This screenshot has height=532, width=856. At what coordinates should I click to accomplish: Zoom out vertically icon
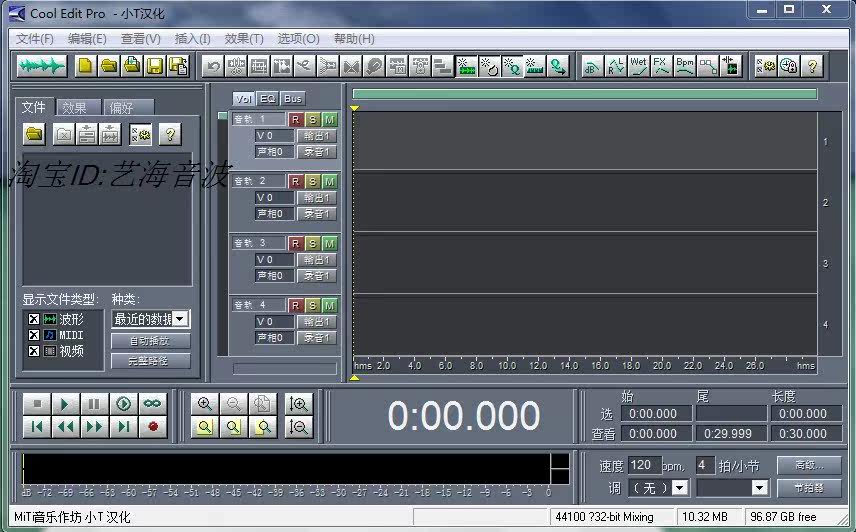pos(299,427)
